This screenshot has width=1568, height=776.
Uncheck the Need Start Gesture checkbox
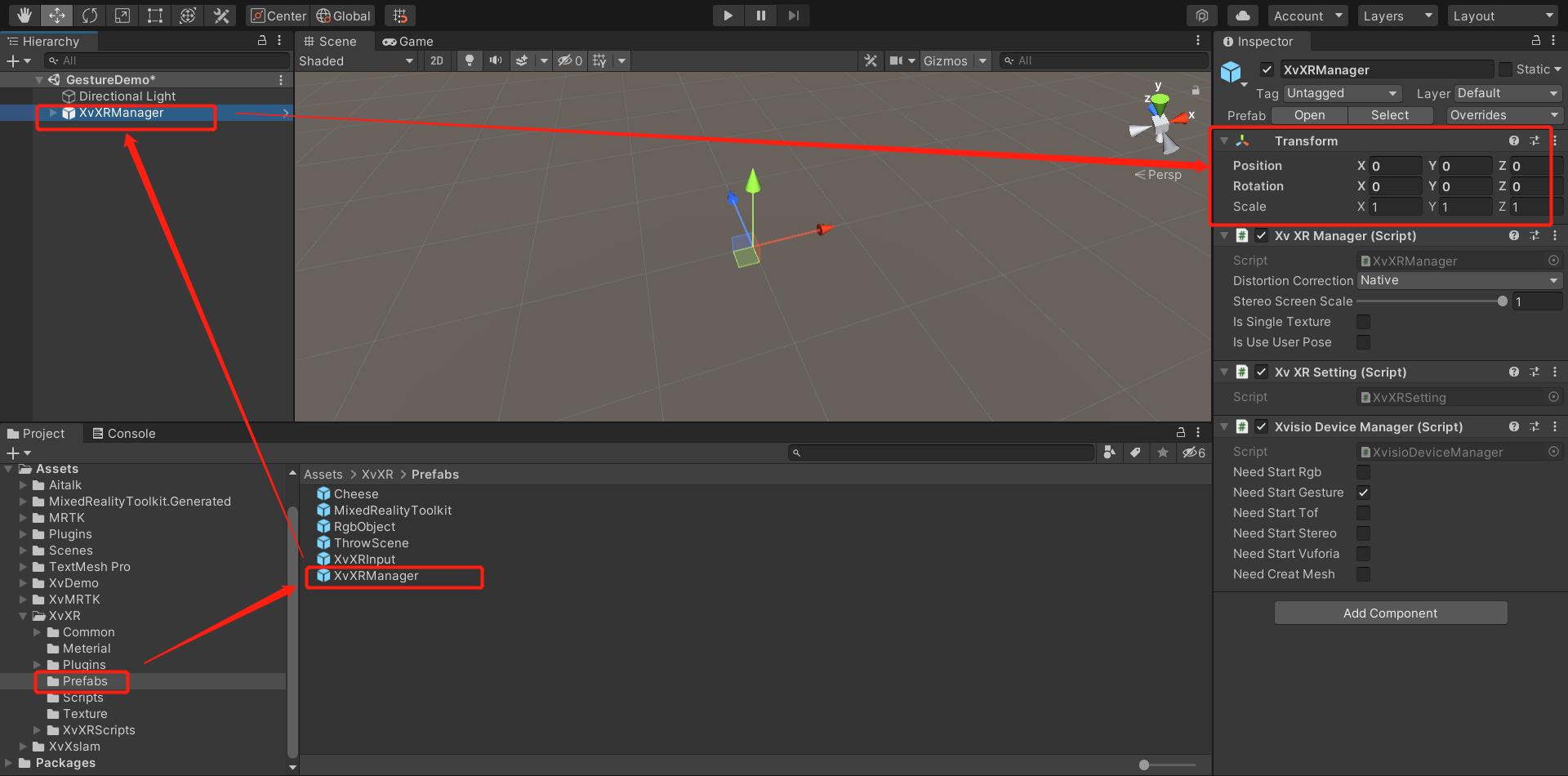pyautogui.click(x=1363, y=493)
